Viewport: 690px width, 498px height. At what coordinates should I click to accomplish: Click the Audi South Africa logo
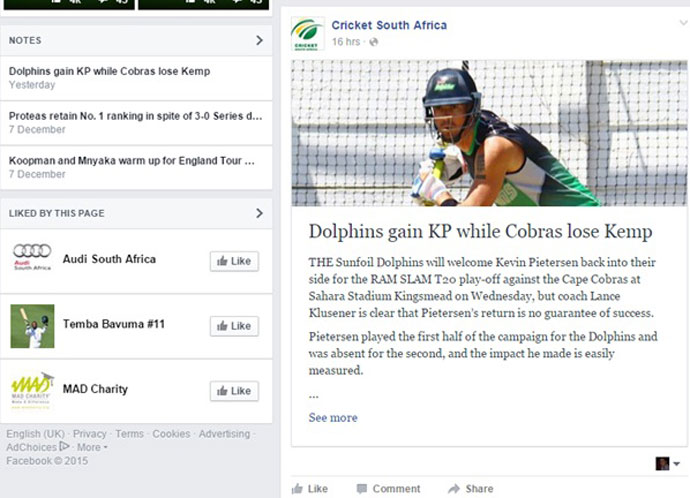(32, 256)
